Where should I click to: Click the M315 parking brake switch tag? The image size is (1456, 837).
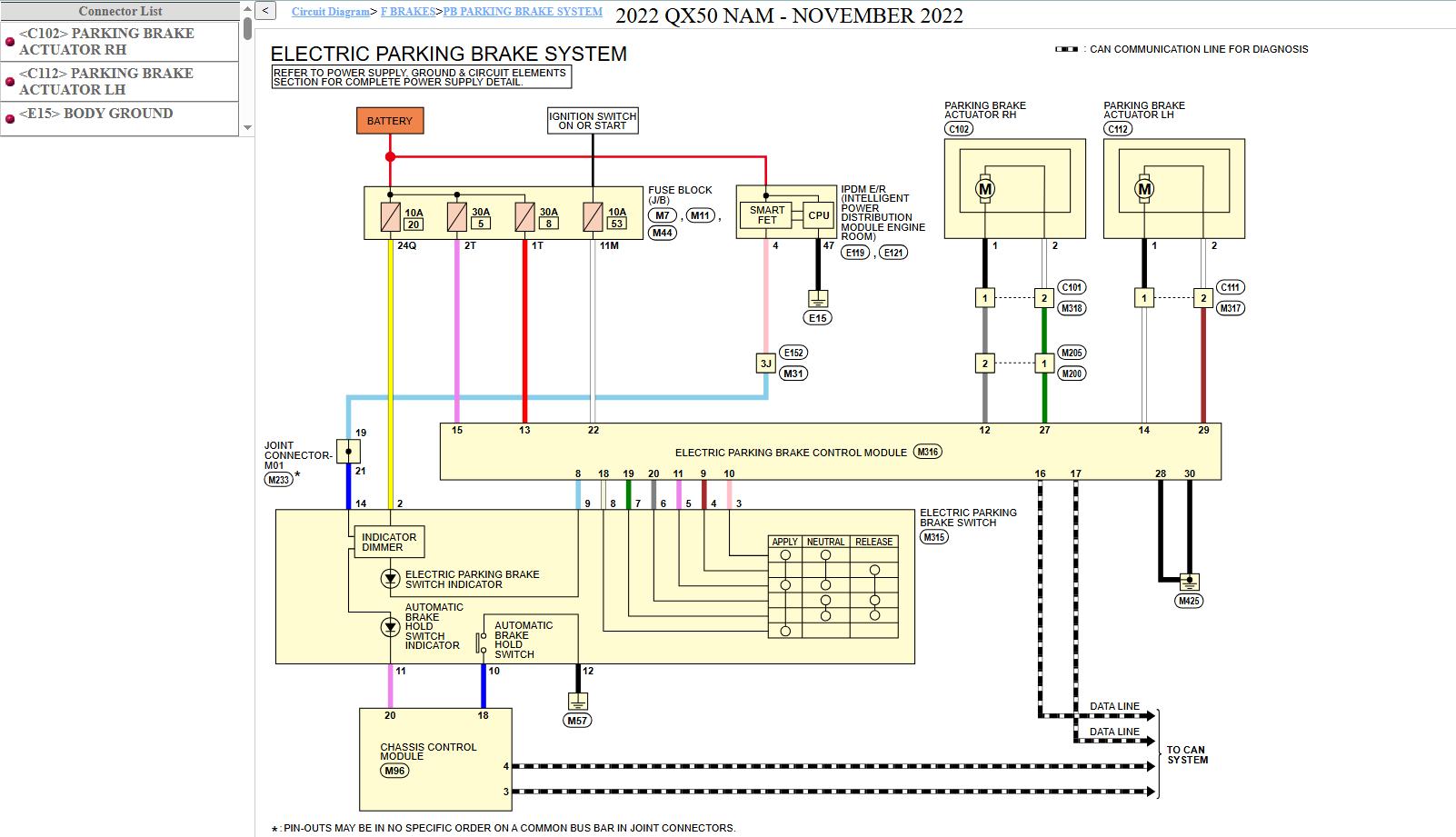point(934,537)
